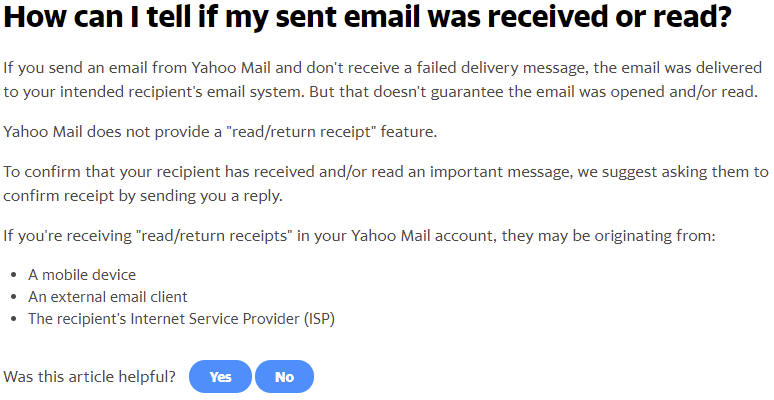This screenshot has width=774, height=400.
Task: Click the bullet before recipient's ISP item
Action: click(14, 320)
